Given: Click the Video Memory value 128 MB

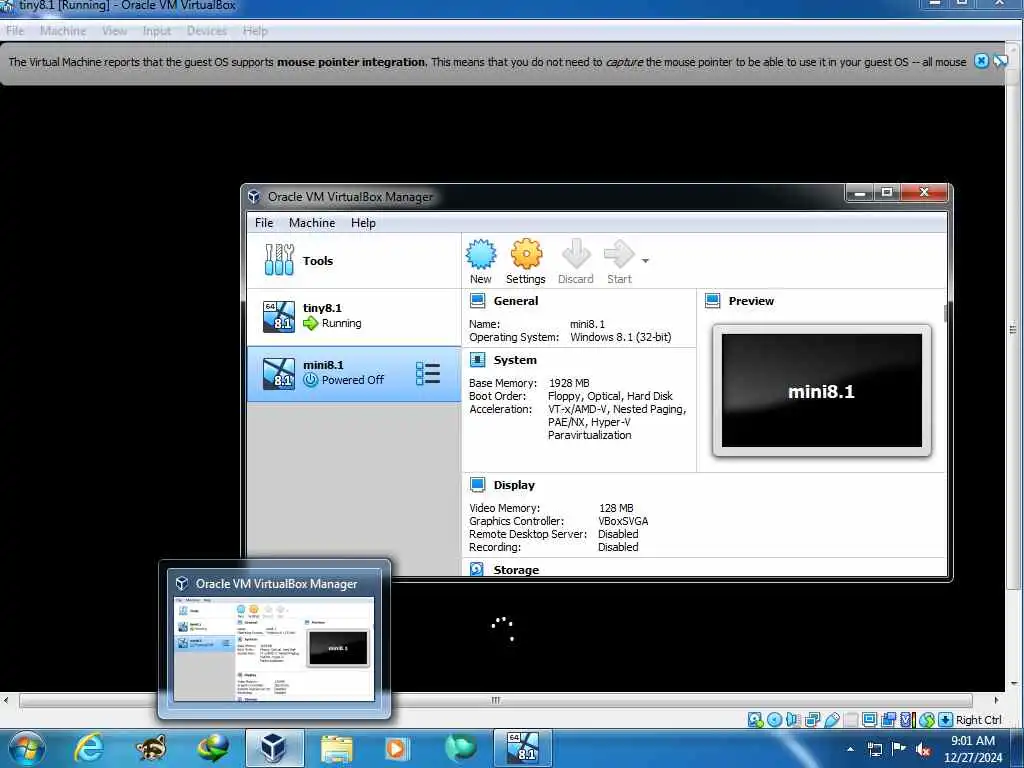Looking at the screenshot, I should coord(616,508).
